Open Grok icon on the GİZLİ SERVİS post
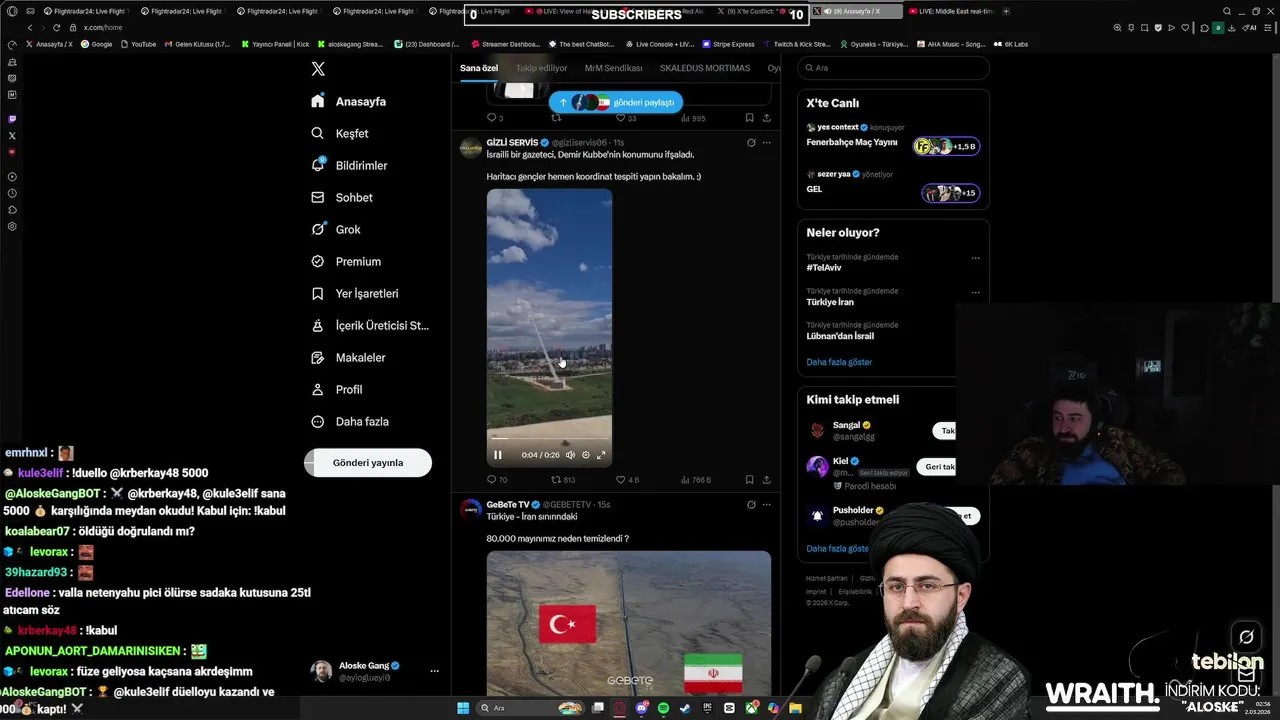The image size is (1280, 720). coord(751,143)
